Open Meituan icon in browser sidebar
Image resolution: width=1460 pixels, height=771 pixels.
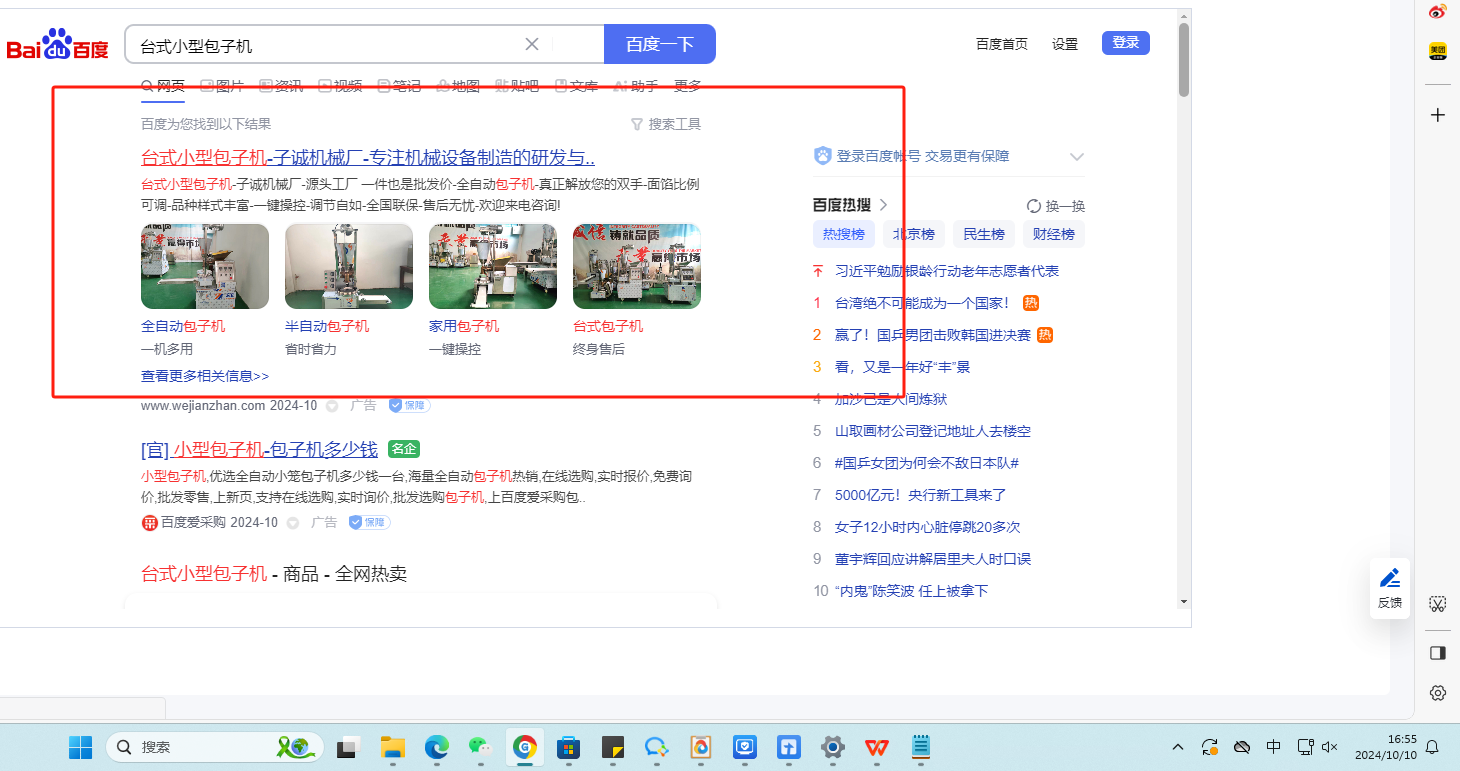click(x=1437, y=51)
